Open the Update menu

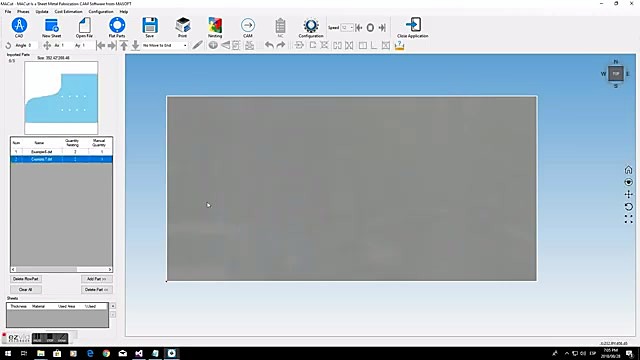point(42,11)
